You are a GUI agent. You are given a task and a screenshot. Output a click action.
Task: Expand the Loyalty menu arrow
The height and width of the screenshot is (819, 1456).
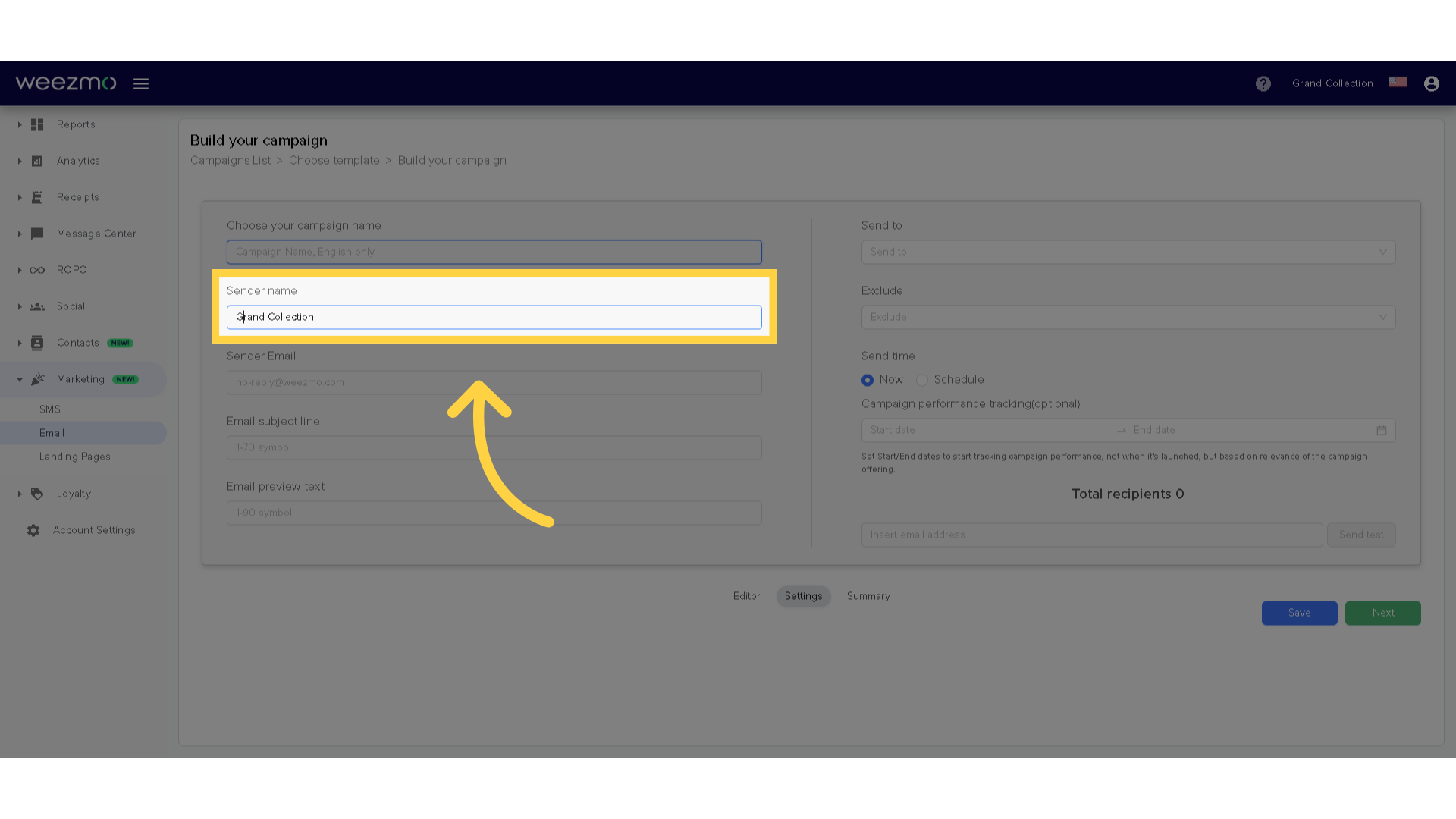pyautogui.click(x=20, y=494)
